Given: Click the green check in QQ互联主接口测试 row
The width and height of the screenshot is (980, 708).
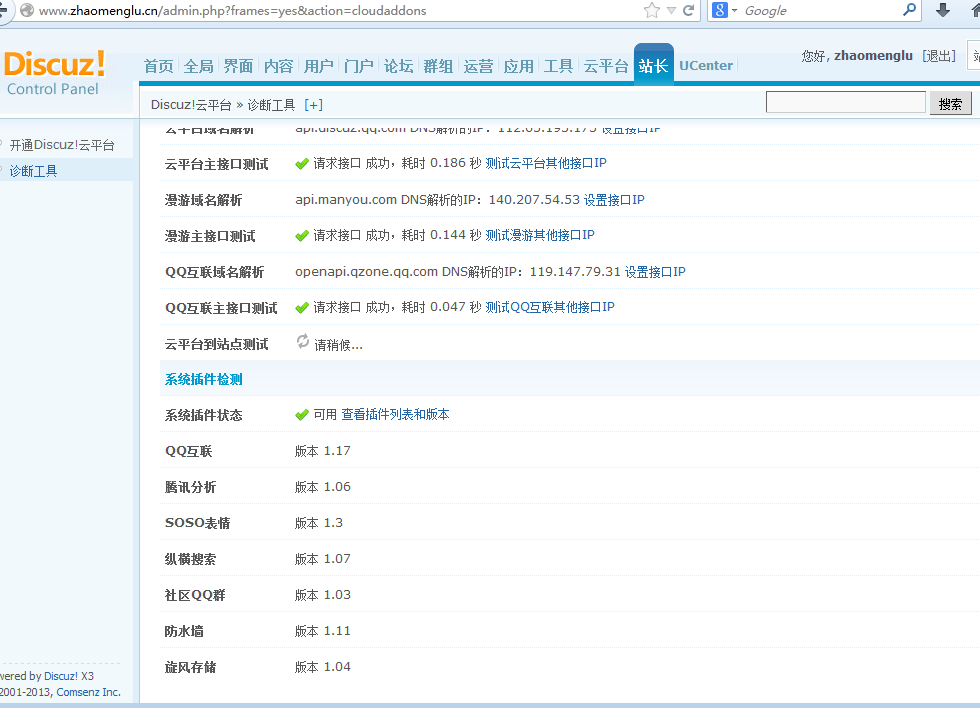Looking at the screenshot, I should pos(302,307).
